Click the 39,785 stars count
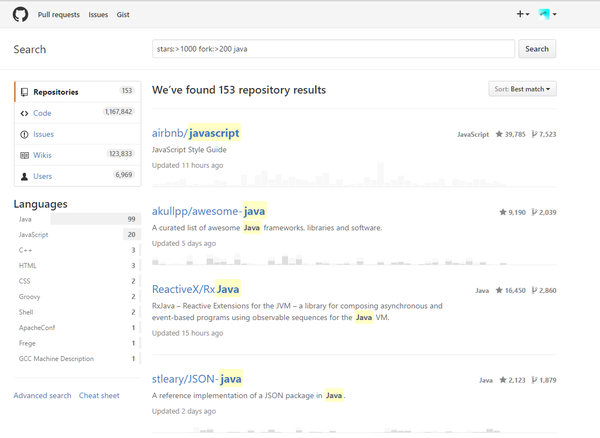 point(515,134)
